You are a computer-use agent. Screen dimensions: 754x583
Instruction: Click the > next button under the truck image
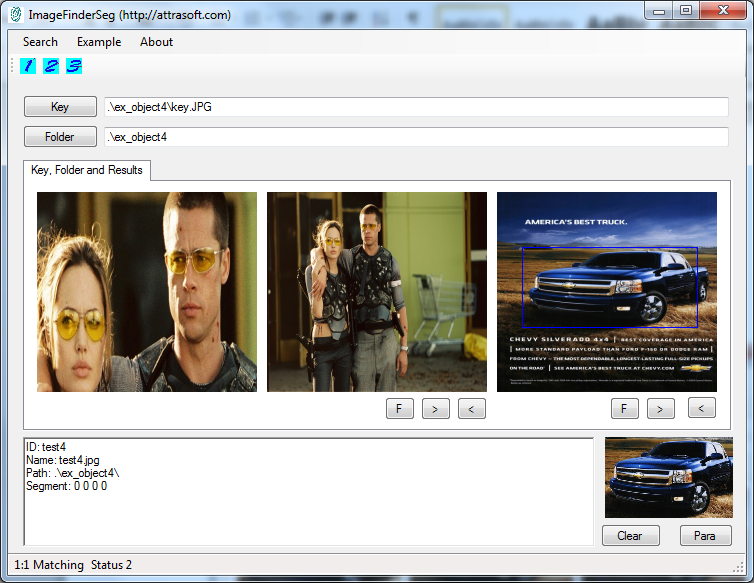click(661, 409)
